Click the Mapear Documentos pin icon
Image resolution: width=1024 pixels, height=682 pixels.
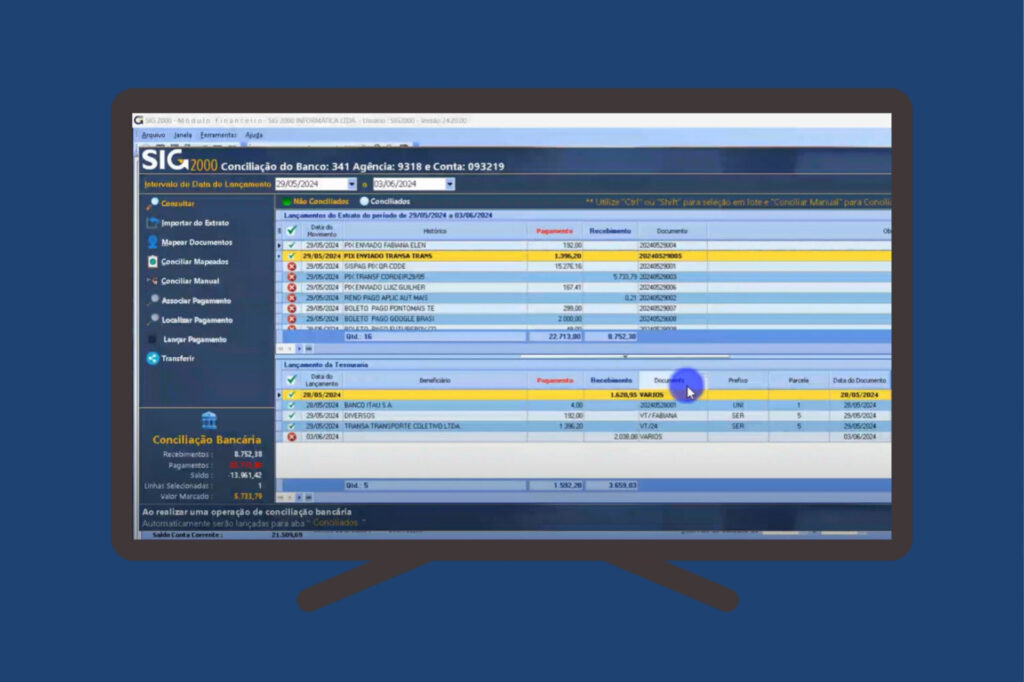pos(153,242)
